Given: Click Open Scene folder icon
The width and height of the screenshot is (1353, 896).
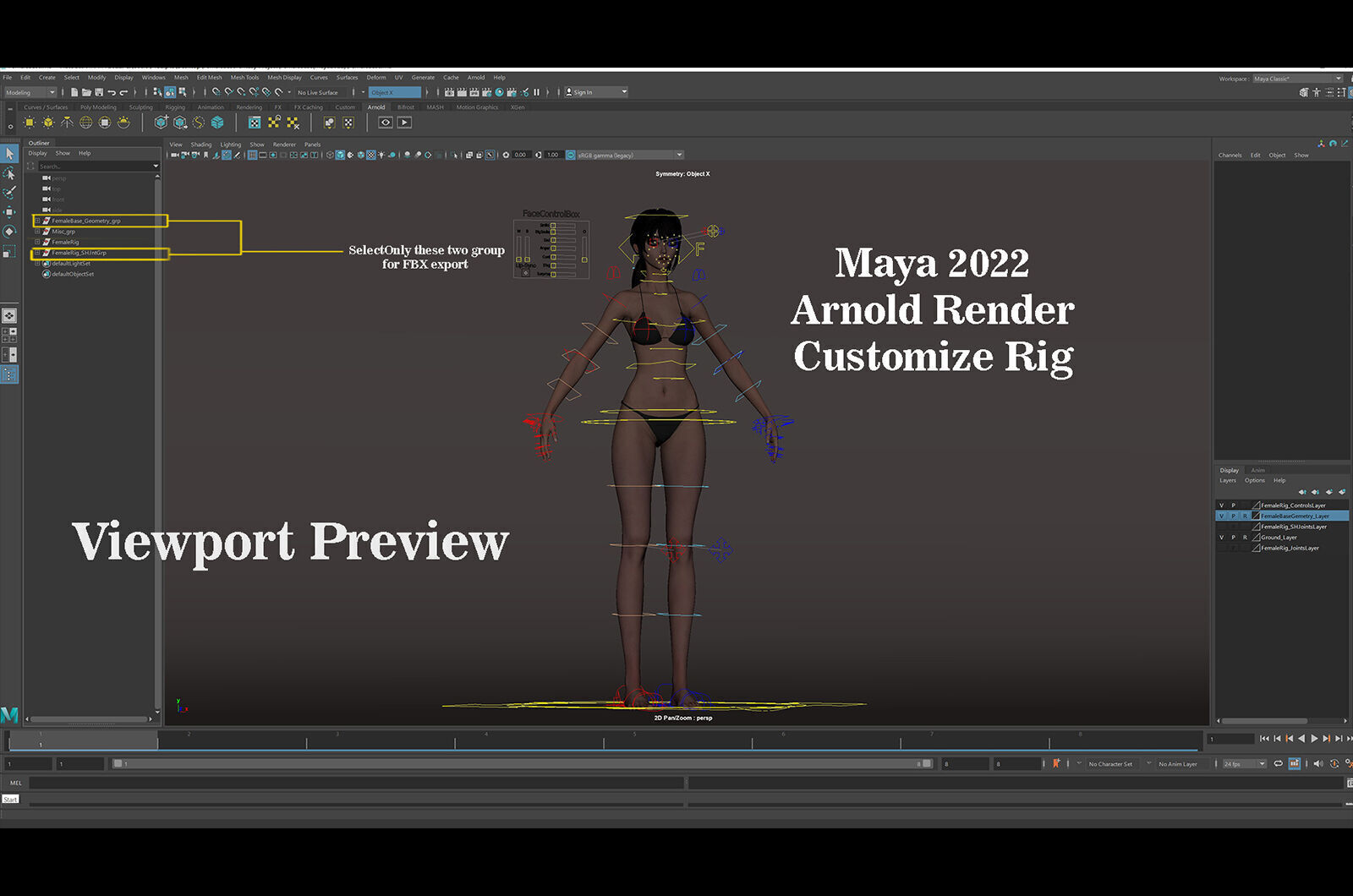Looking at the screenshot, I should pyautogui.click(x=87, y=92).
